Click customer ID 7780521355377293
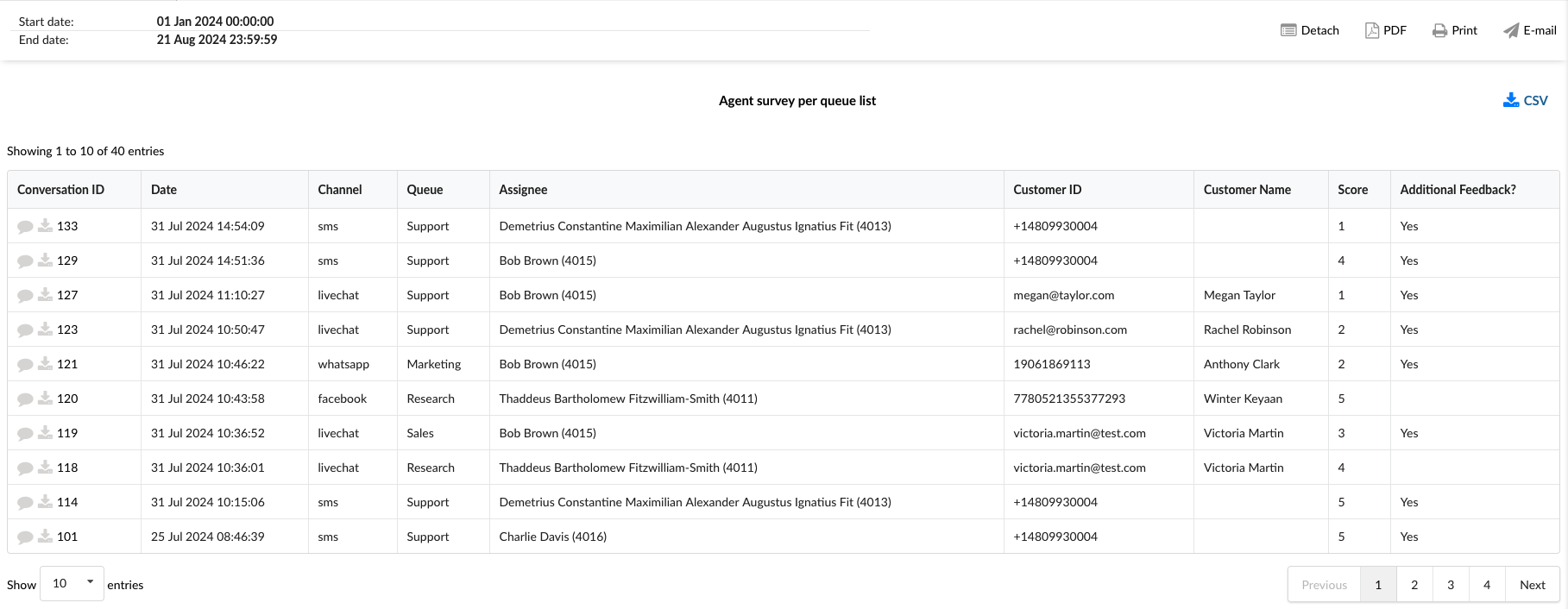Viewport: 1568px width, 609px height. 1069,399
